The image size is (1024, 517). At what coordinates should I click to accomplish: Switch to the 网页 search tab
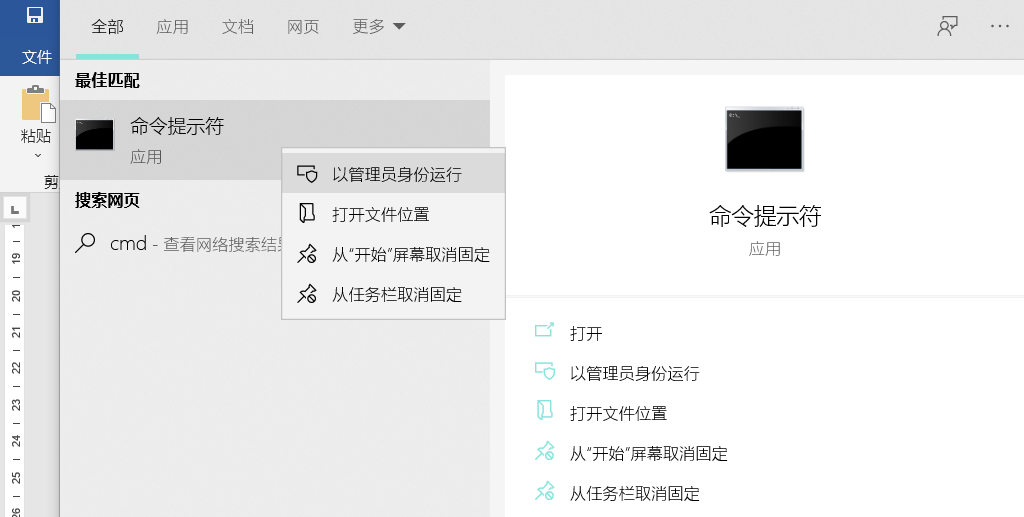[303, 27]
